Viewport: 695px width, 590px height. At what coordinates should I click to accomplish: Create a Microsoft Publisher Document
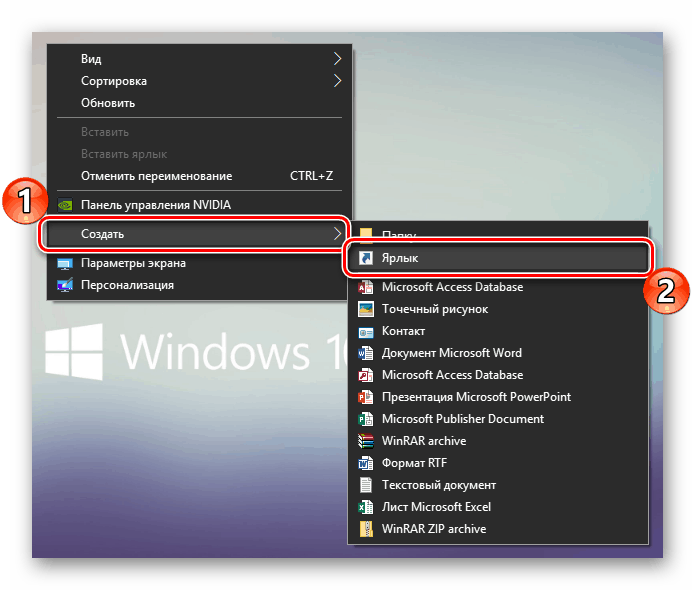tap(498, 419)
